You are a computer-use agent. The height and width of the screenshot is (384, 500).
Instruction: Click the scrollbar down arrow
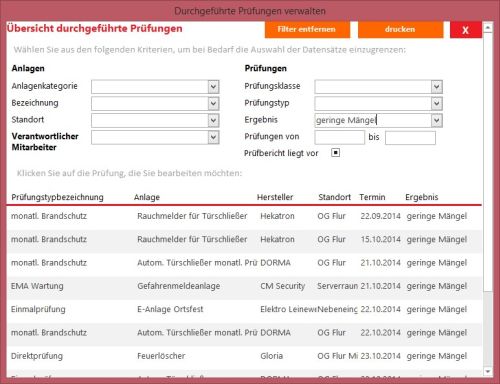(488, 371)
